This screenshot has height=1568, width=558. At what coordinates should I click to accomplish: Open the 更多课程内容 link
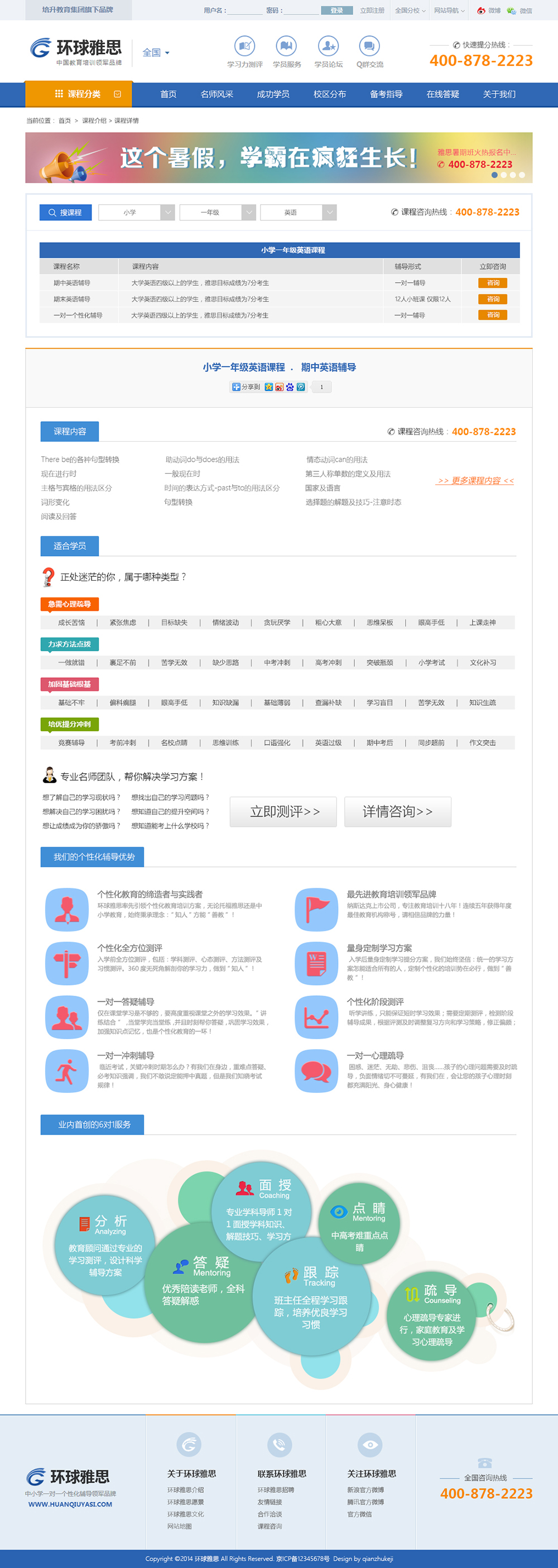(475, 481)
